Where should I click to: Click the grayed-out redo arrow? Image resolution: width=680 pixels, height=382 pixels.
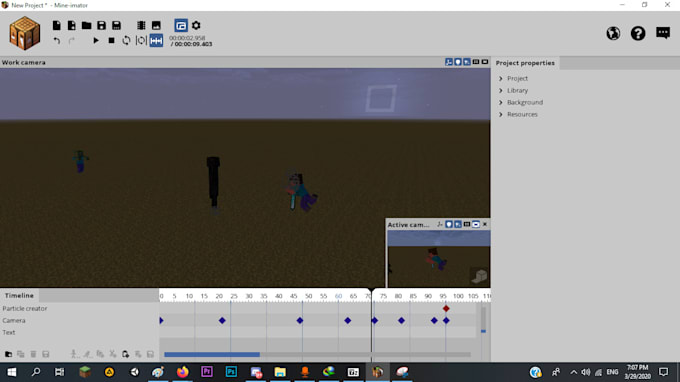72,41
